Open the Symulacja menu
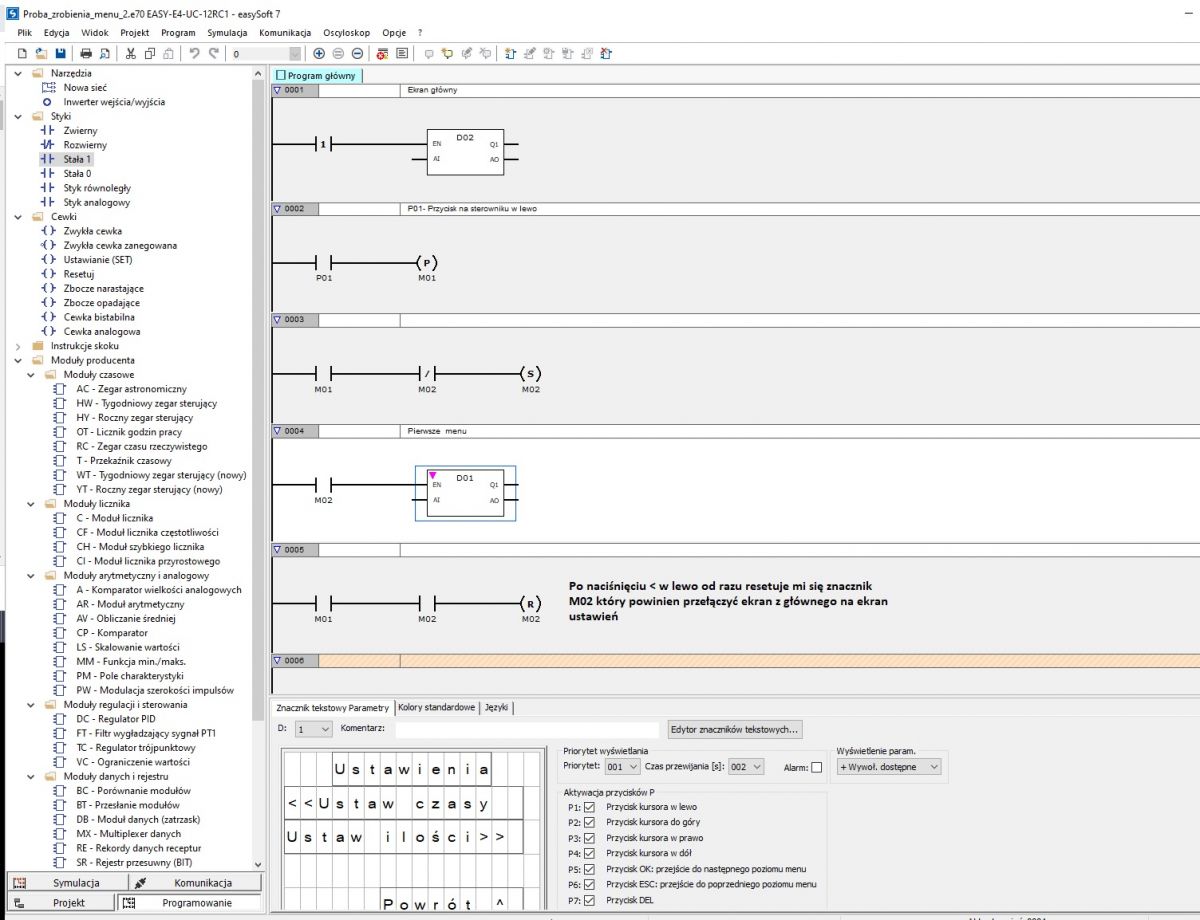The width and height of the screenshot is (1200, 920). point(227,33)
